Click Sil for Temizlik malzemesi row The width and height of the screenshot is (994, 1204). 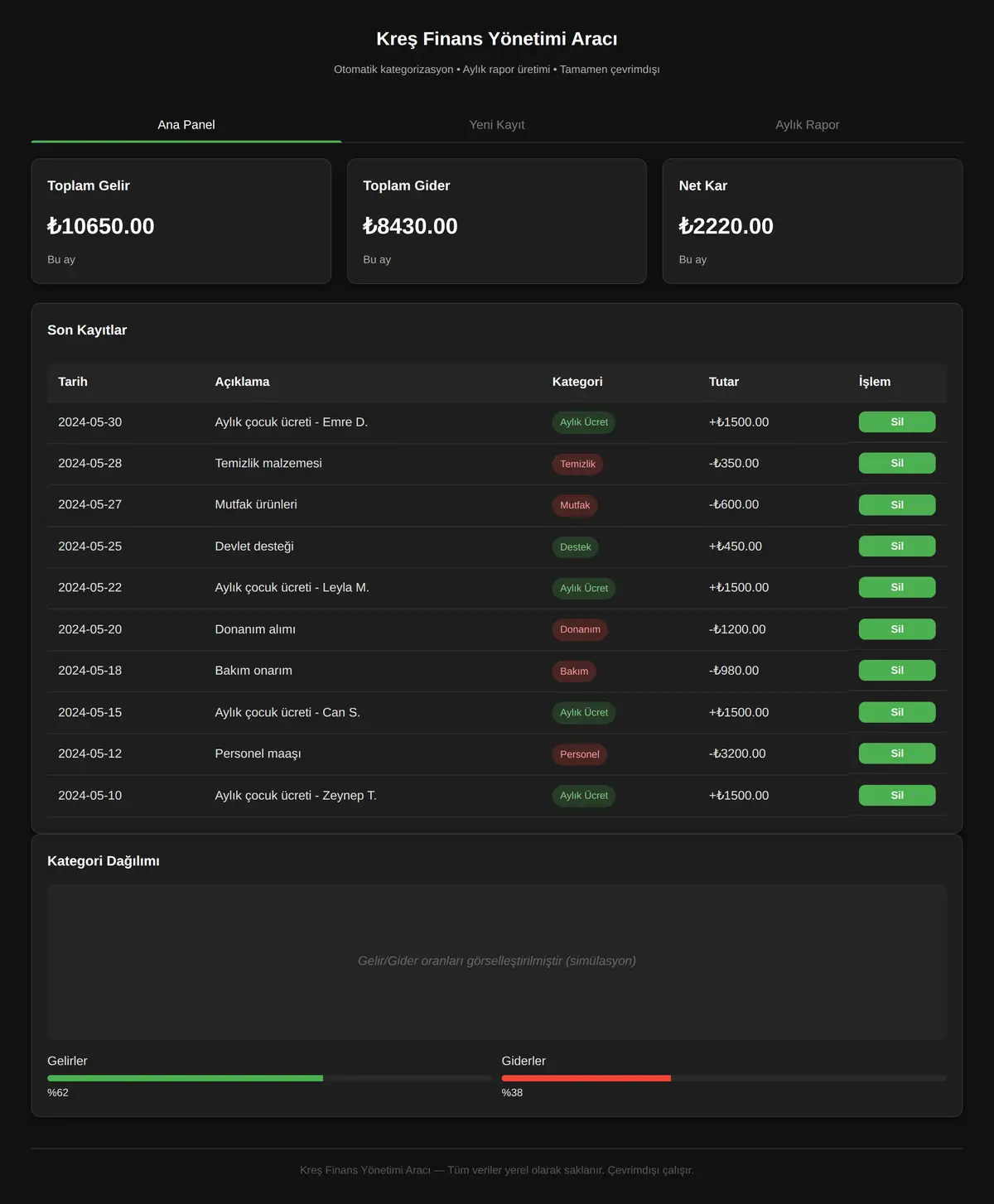click(897, 464)
